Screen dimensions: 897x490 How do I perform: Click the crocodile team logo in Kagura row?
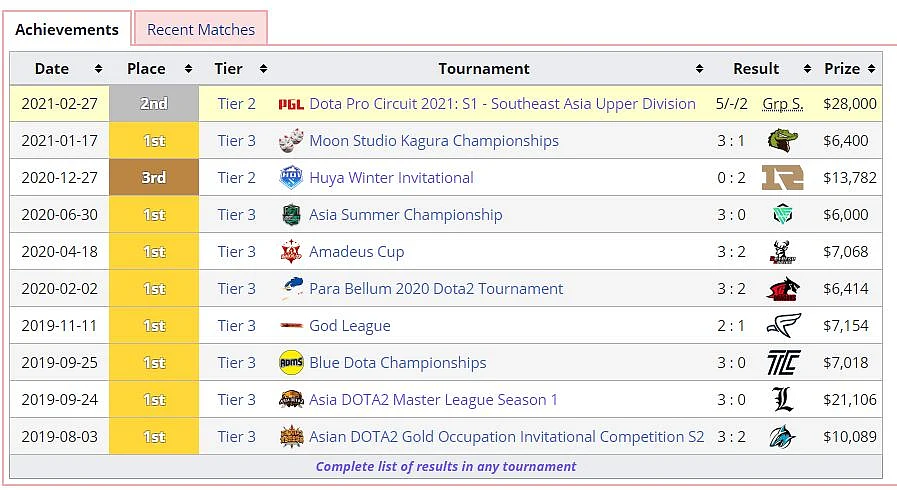coord(782,141)
